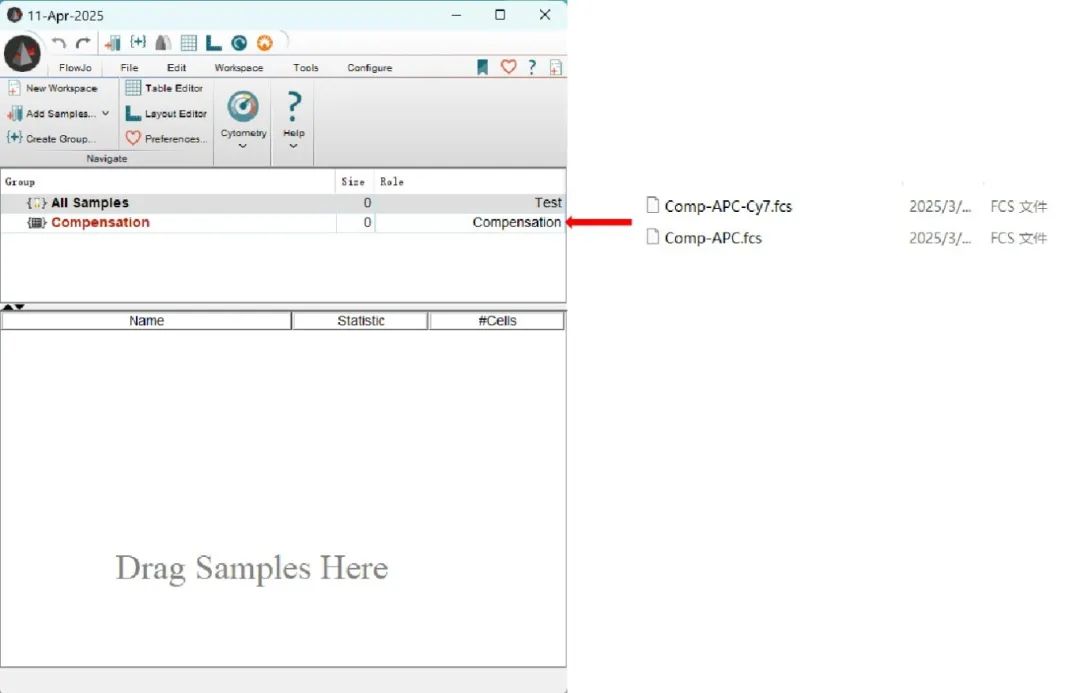This screenshot has height=693, width=1080.
Task: Click the FlowJo round logo button
Action: (22, 52)
